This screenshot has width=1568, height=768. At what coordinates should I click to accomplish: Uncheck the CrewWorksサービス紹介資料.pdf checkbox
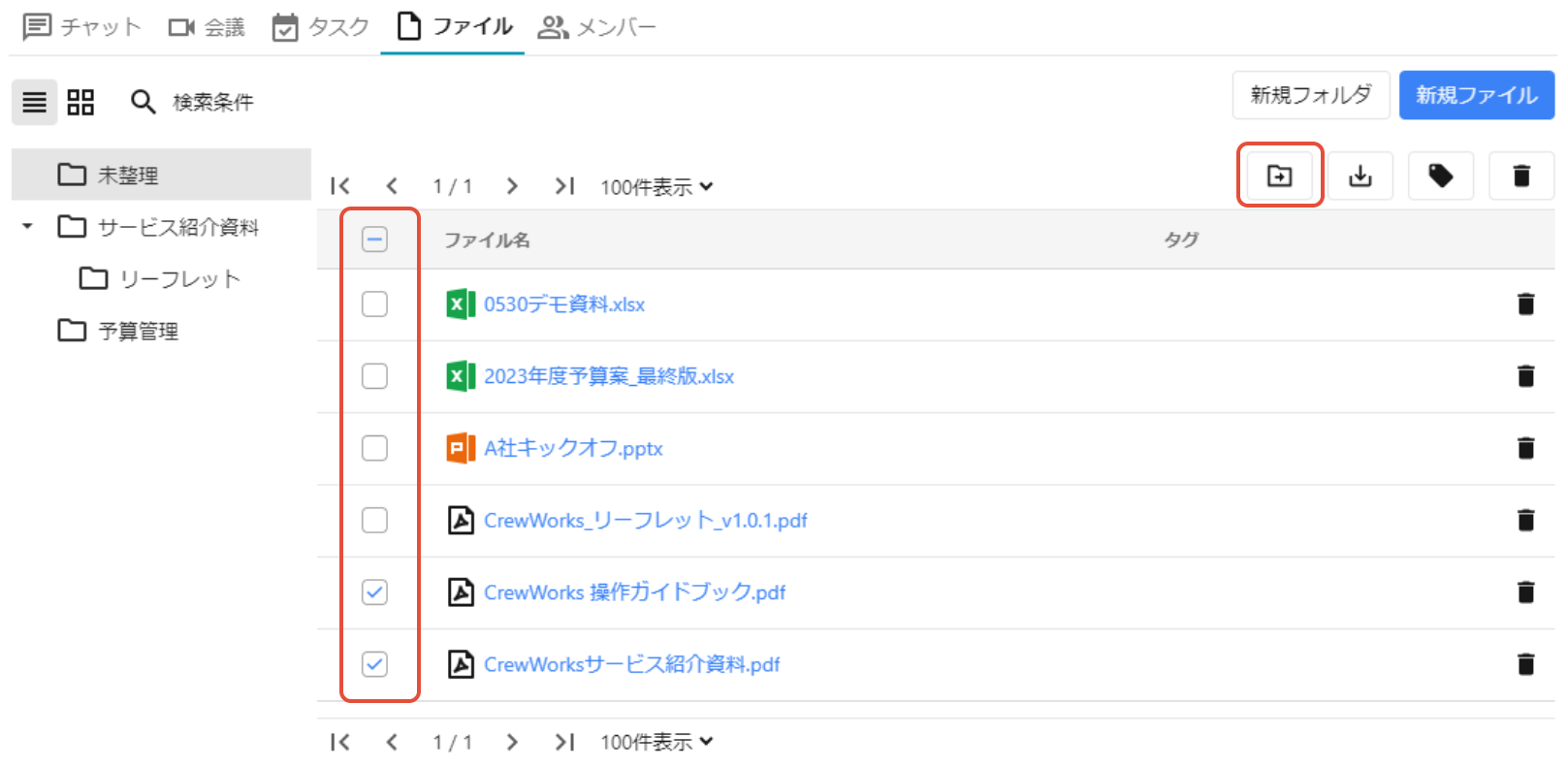tap(374, 664)
